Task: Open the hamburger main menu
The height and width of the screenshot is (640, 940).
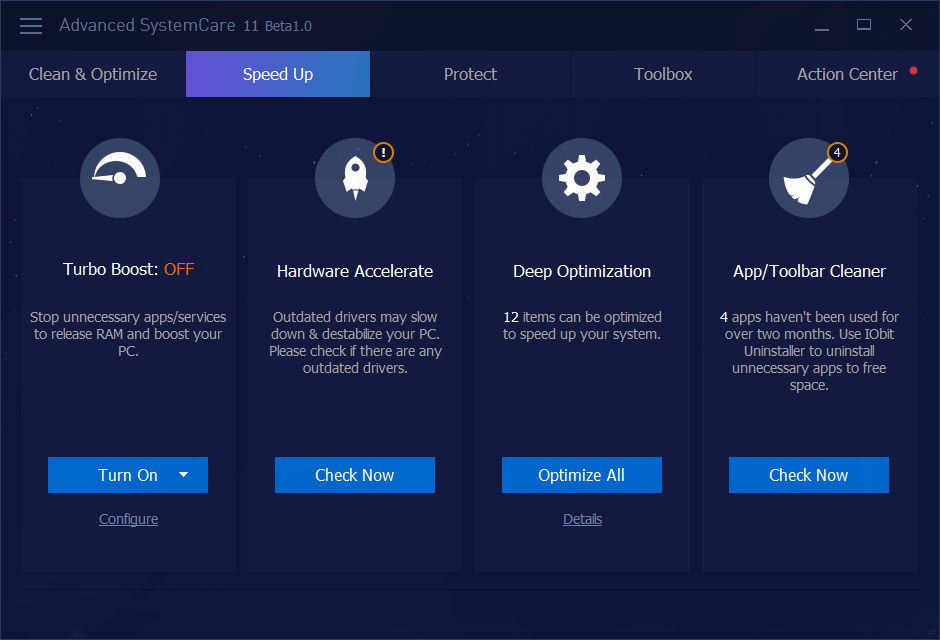Action: (31, 26)
